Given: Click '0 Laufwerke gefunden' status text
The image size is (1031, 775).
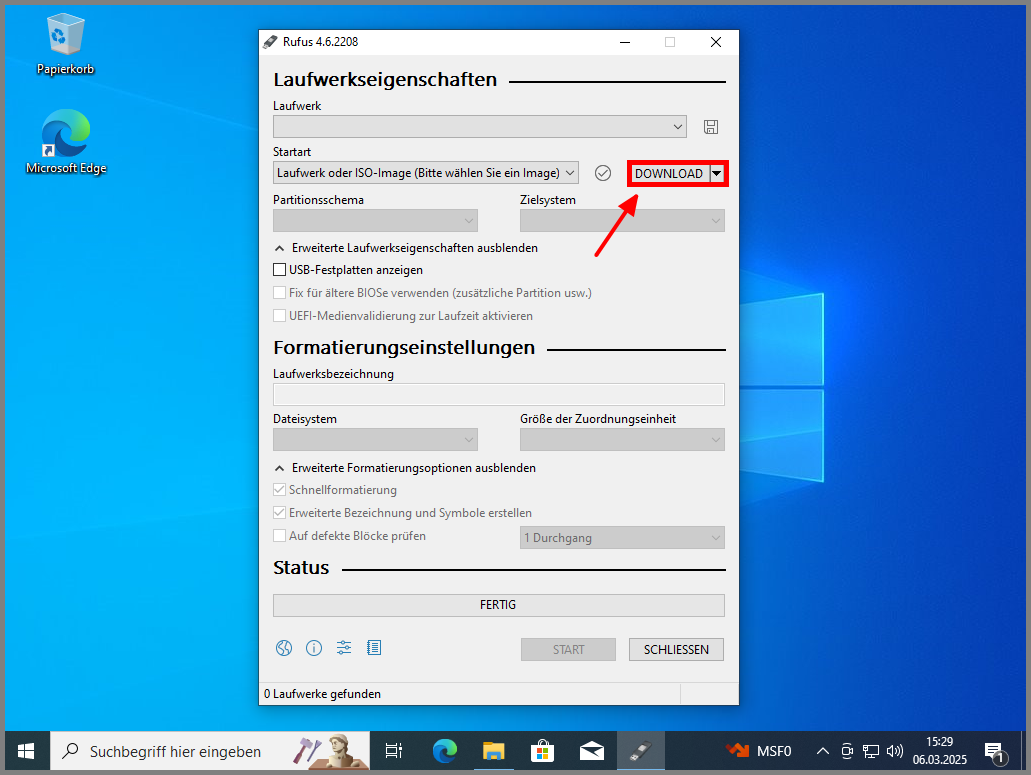Looking at the screenshot, I should point(322,693).
